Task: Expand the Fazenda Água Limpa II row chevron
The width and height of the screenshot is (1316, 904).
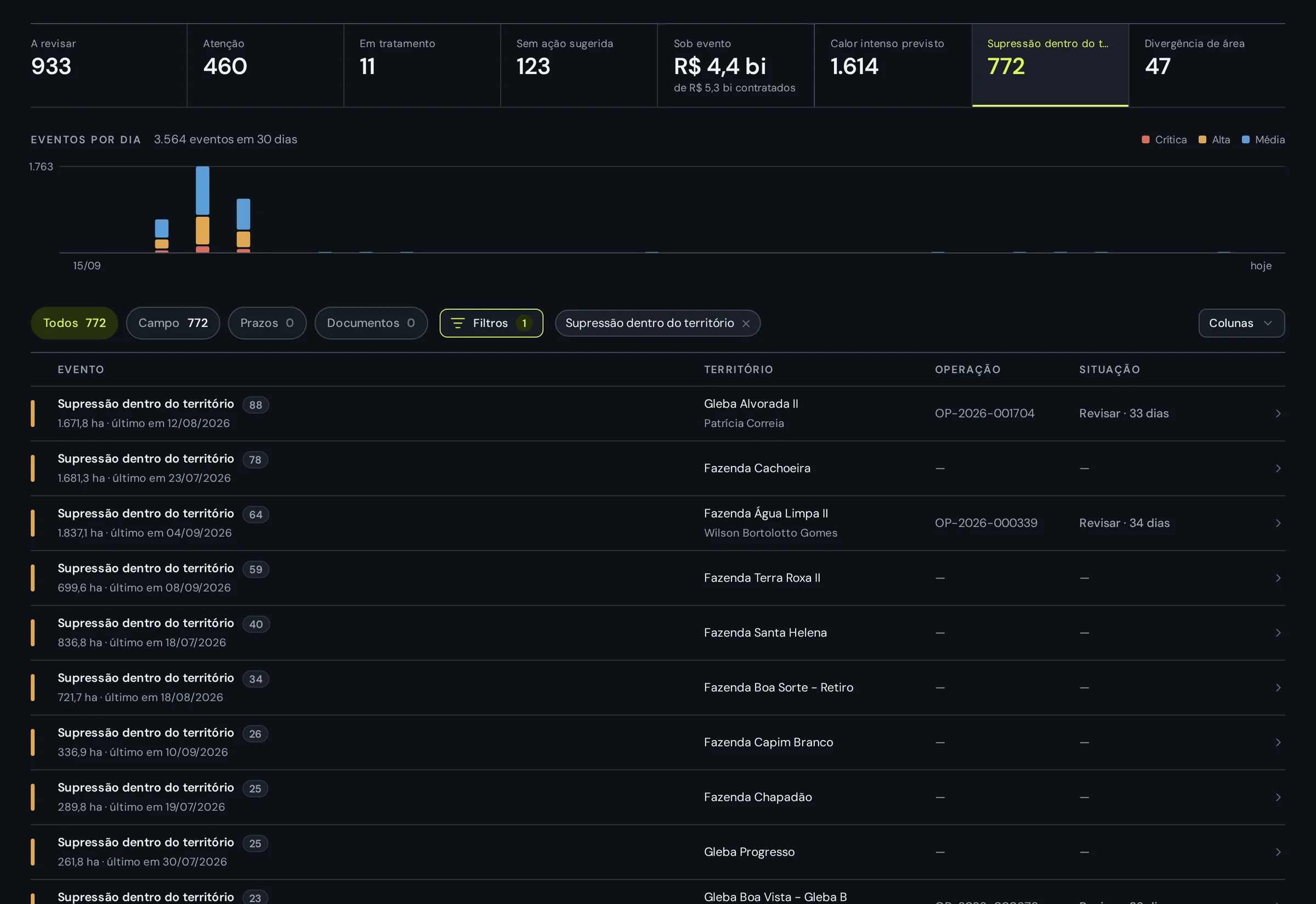Action: click(x=1278, y=524)
